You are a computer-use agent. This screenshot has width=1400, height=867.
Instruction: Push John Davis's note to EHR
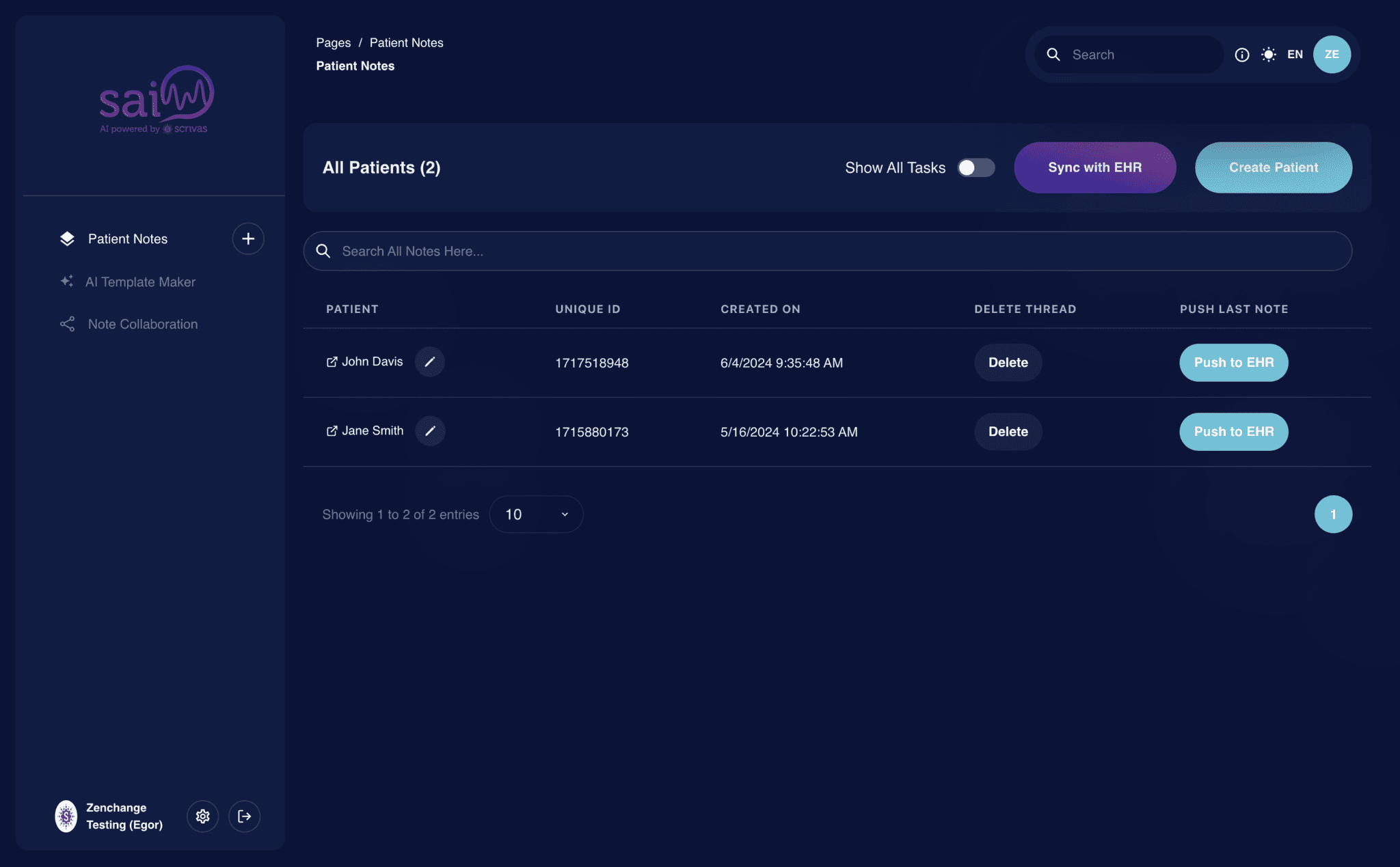(1233, 362)
